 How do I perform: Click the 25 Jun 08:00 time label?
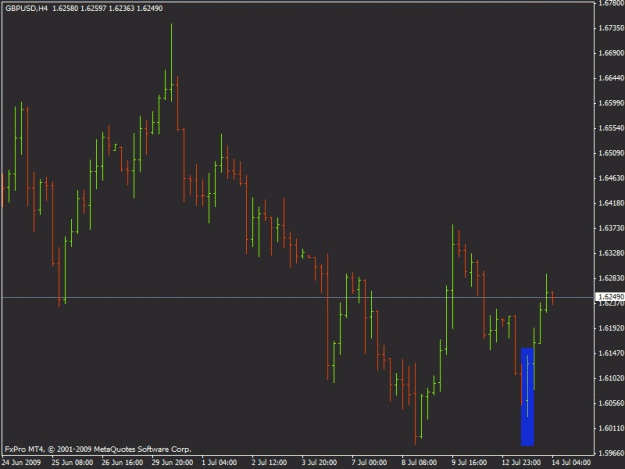tap(72, 463)
